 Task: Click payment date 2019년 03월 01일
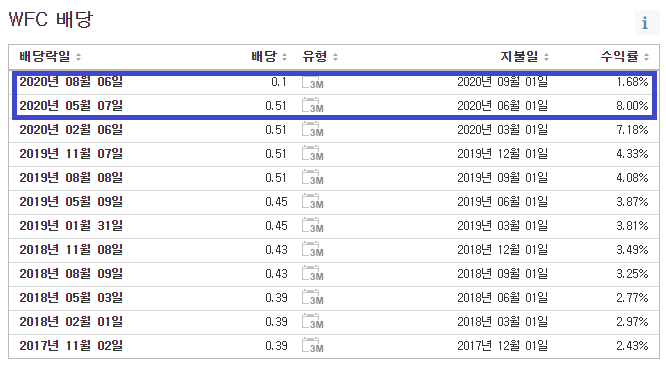(502, 226)
